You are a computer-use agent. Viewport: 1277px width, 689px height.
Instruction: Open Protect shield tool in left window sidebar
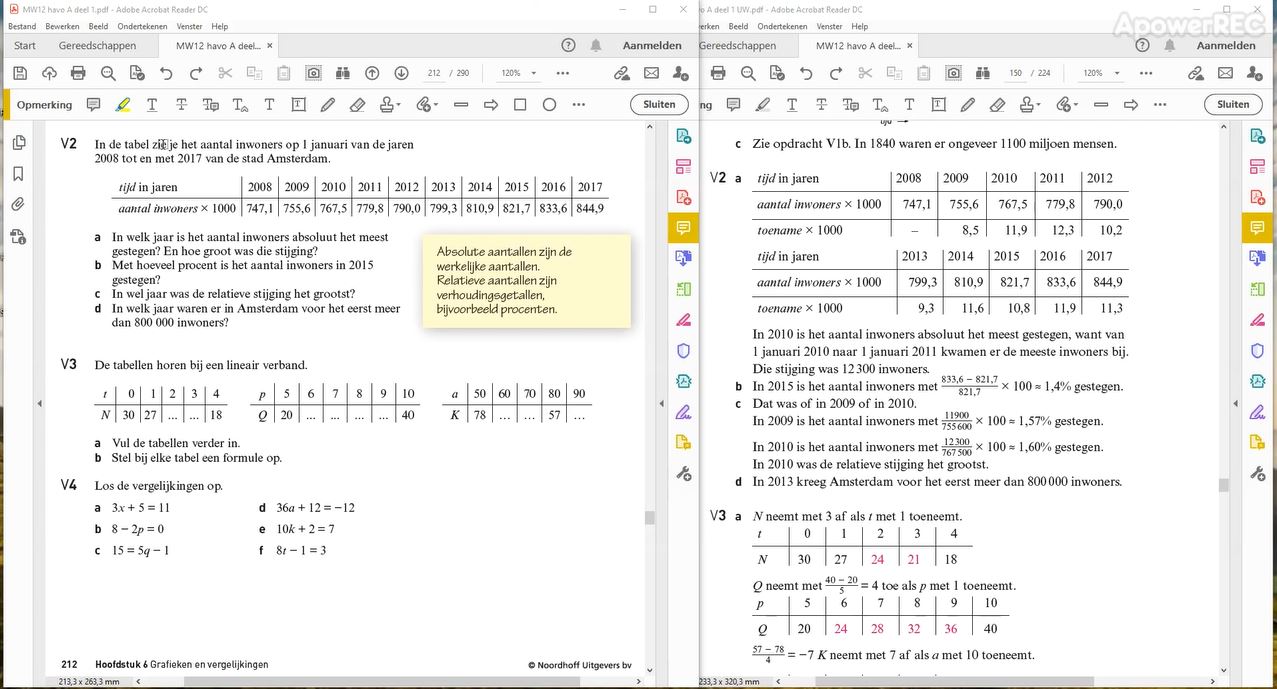click(683, 350)
